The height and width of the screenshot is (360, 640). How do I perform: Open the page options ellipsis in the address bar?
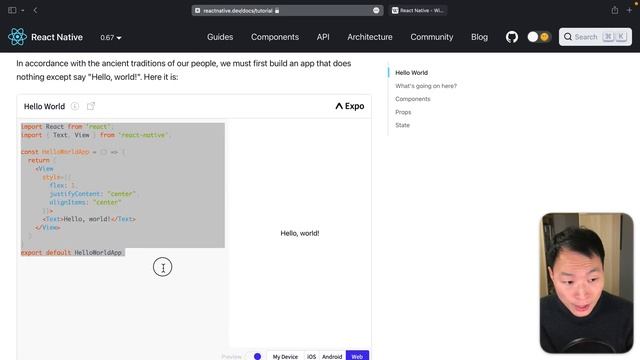click(x=376, y=11)
